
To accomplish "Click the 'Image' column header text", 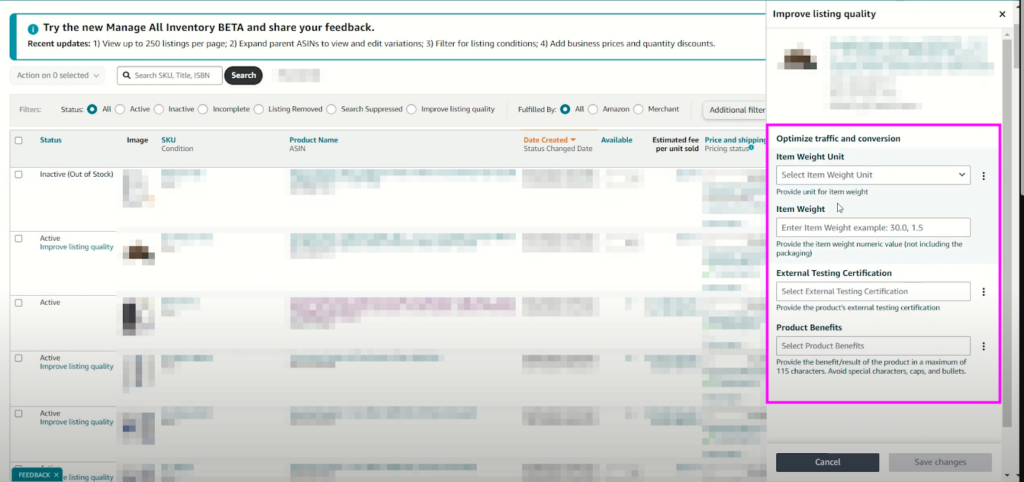I will 137,140.
